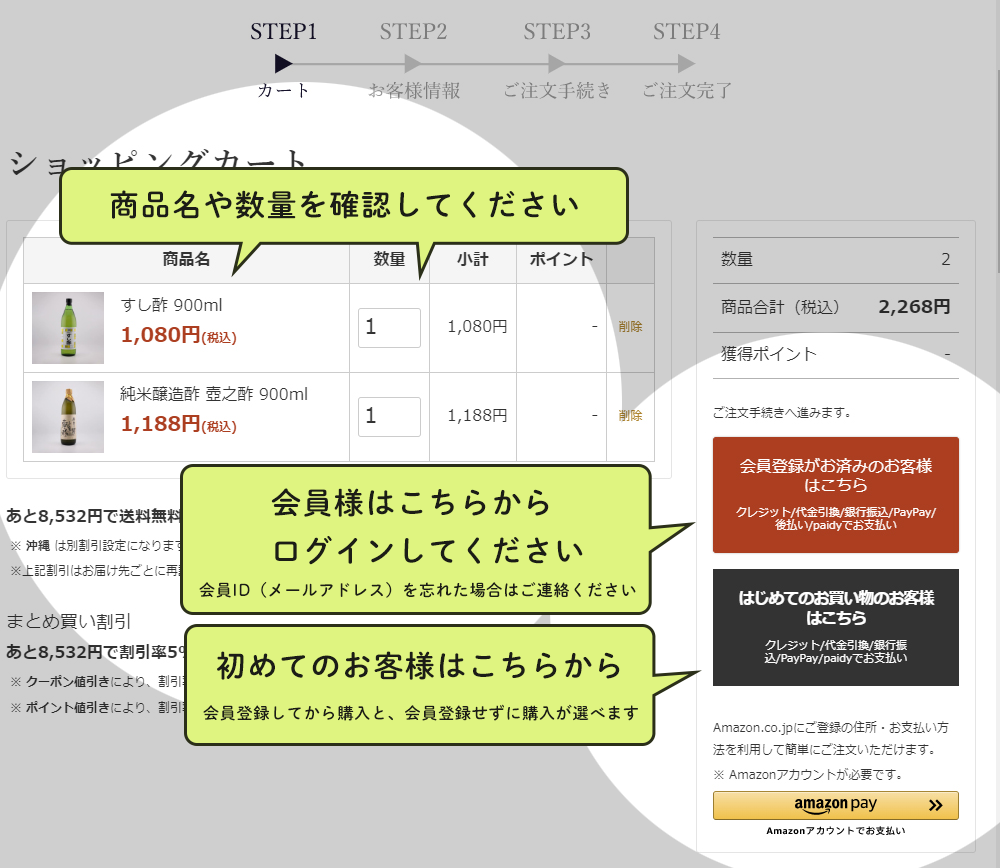Open the すし酢 900ml product image
This screenshot has height=868, width=1000.
coord(66,327)
